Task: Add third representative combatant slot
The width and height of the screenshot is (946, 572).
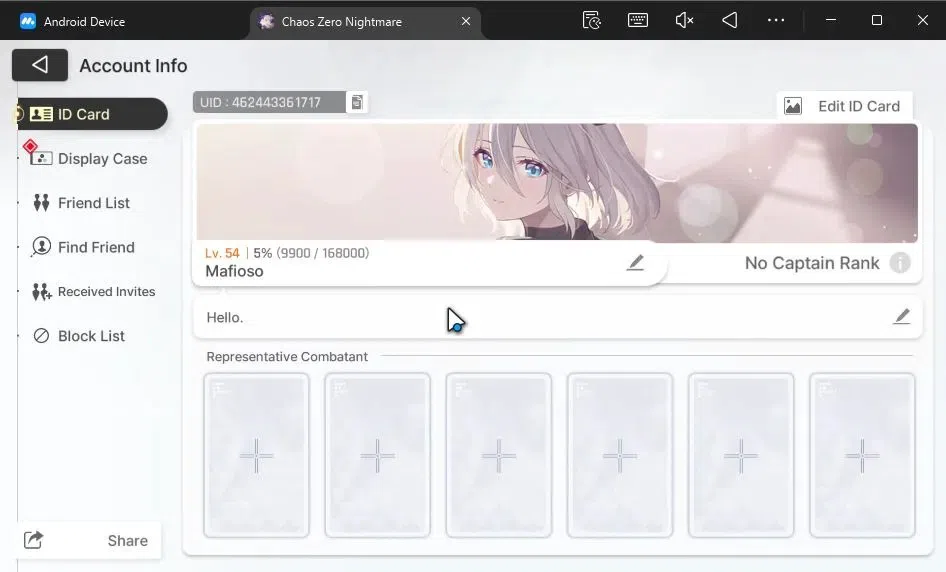Action: pos(499,455)
